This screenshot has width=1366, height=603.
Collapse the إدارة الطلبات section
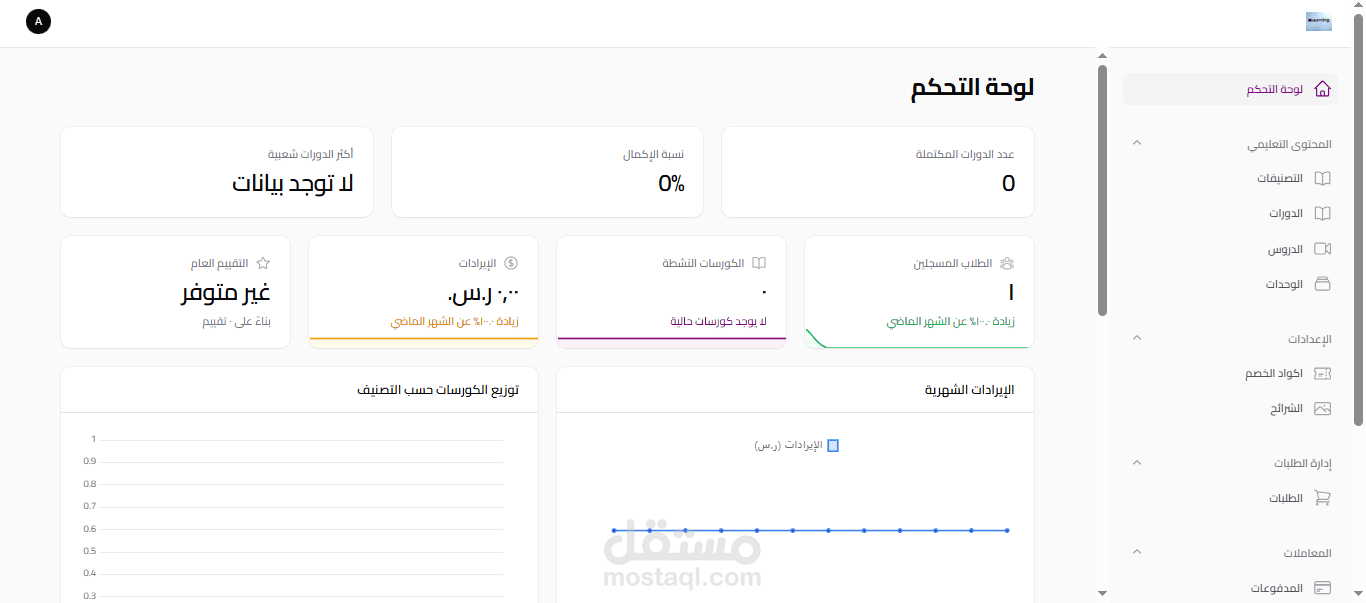(x=1136, y=462)
